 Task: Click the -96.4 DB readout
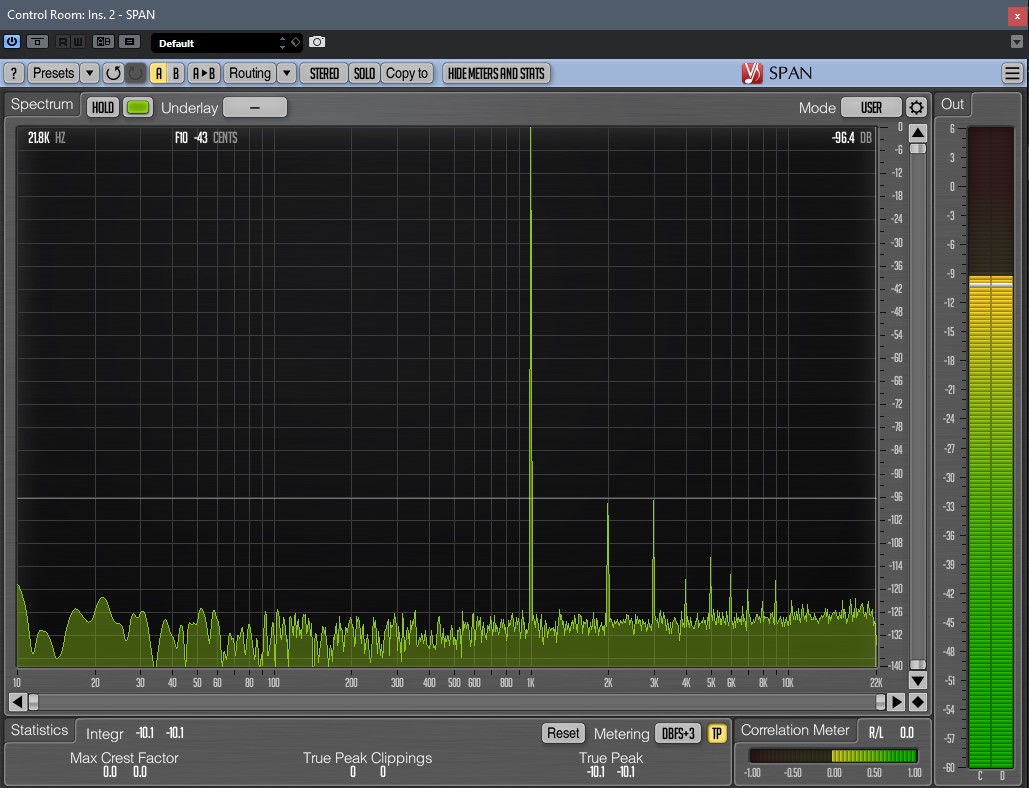pos(851,138)
